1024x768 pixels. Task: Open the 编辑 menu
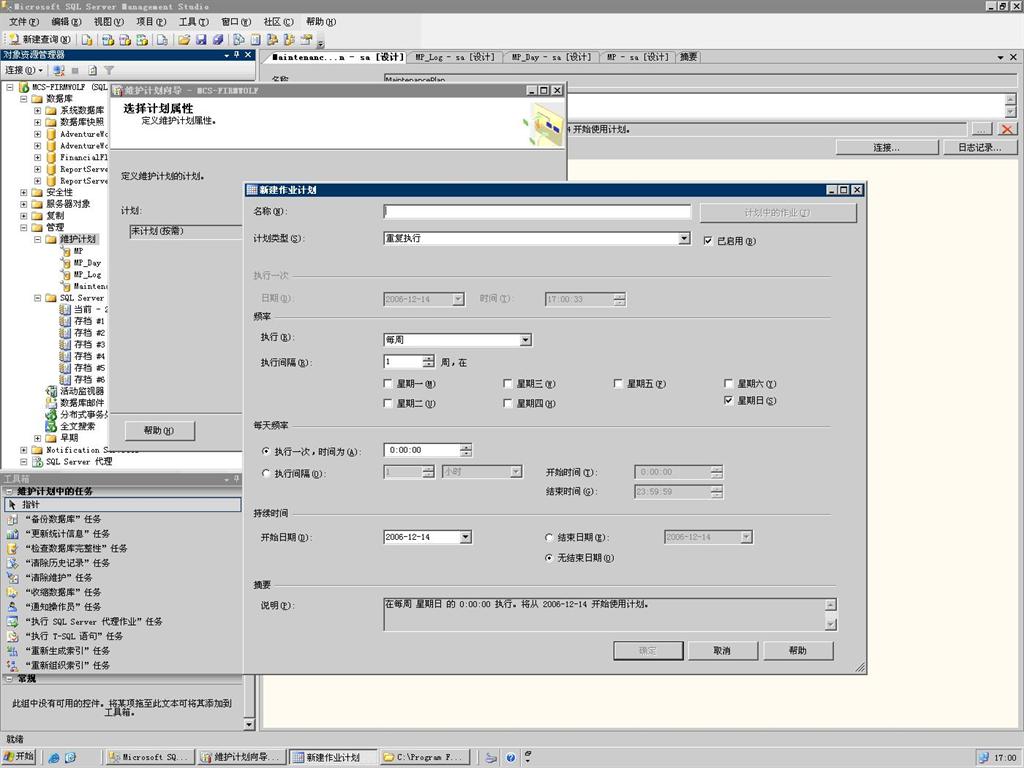point(67,22)
